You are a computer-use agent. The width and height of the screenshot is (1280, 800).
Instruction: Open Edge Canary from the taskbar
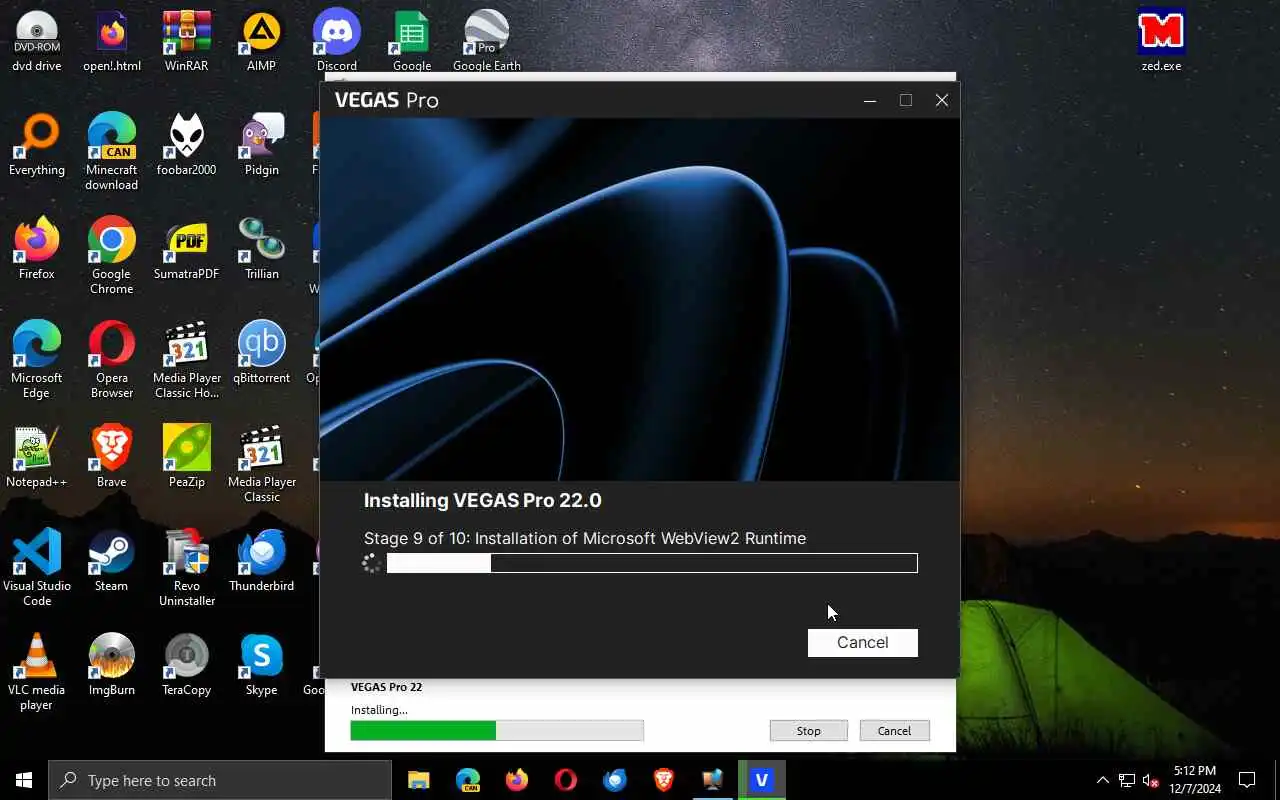[x=468, y=780]
